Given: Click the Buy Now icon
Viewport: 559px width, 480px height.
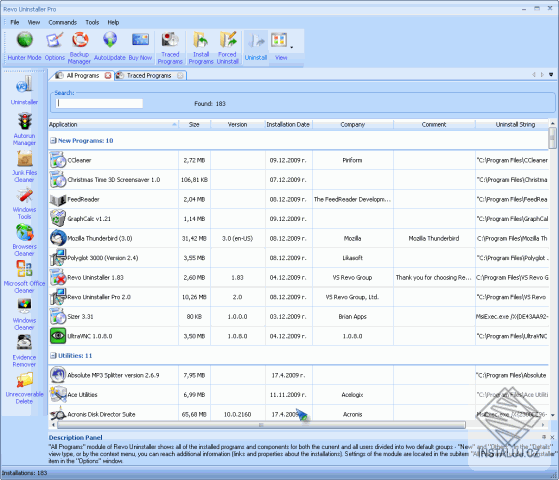Looking at the screenshot, I should click(x=140, y=40).
